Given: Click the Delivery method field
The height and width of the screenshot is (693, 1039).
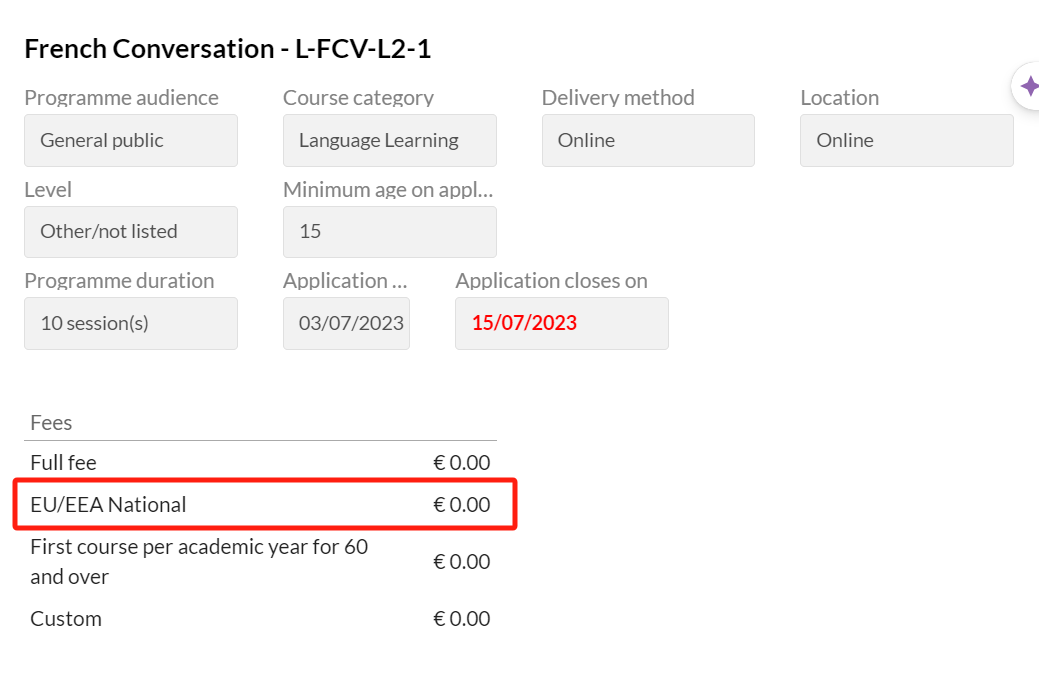Looking at the screenshot, I should coord(648,140).
